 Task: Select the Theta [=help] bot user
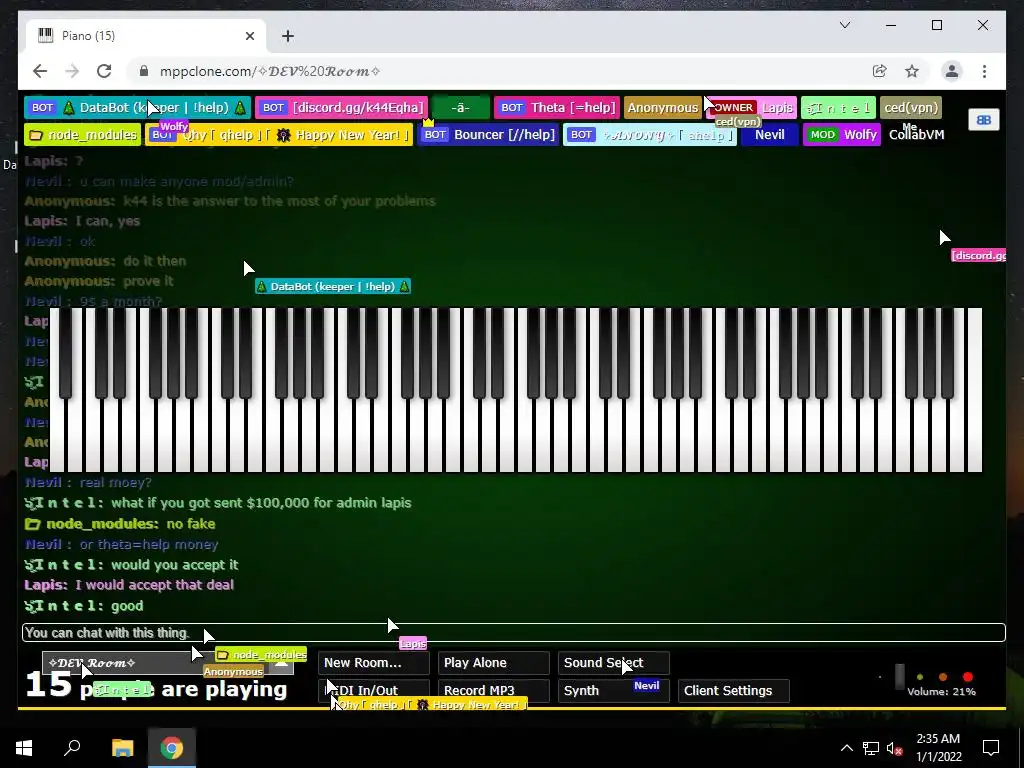557,108
